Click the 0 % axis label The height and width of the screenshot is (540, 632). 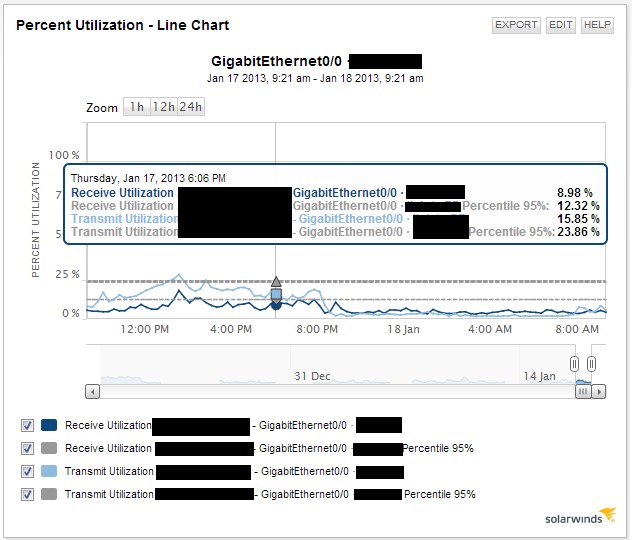[71, 314]
